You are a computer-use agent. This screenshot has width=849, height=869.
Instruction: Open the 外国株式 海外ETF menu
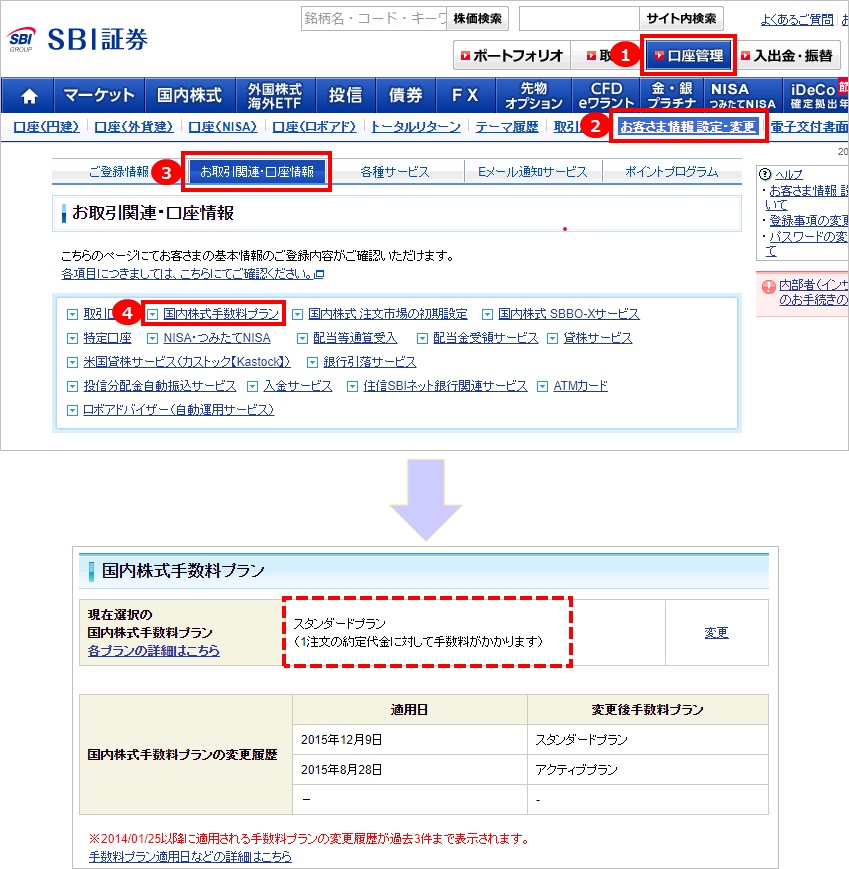point(275,95)
